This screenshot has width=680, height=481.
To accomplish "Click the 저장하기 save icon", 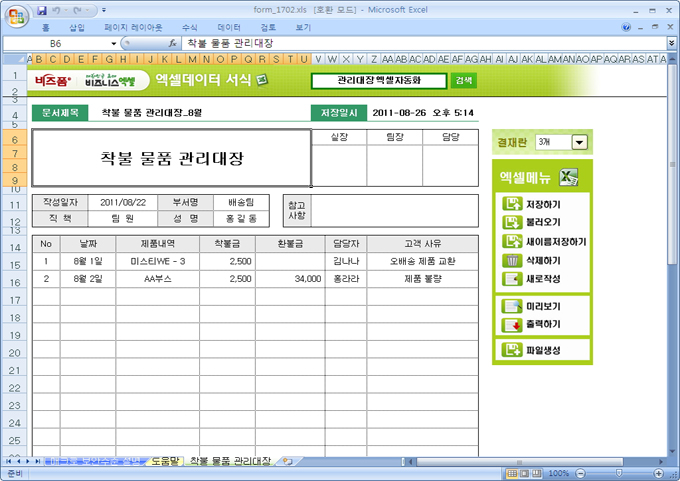I will 512,204.
